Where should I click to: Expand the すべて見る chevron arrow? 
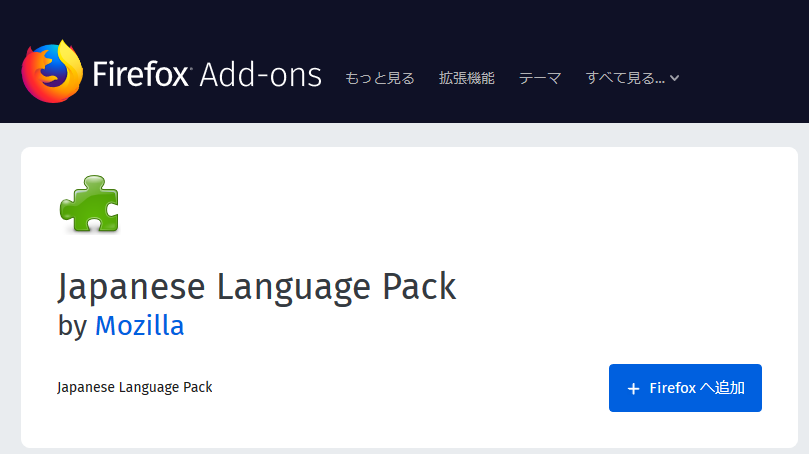[674, 78]
